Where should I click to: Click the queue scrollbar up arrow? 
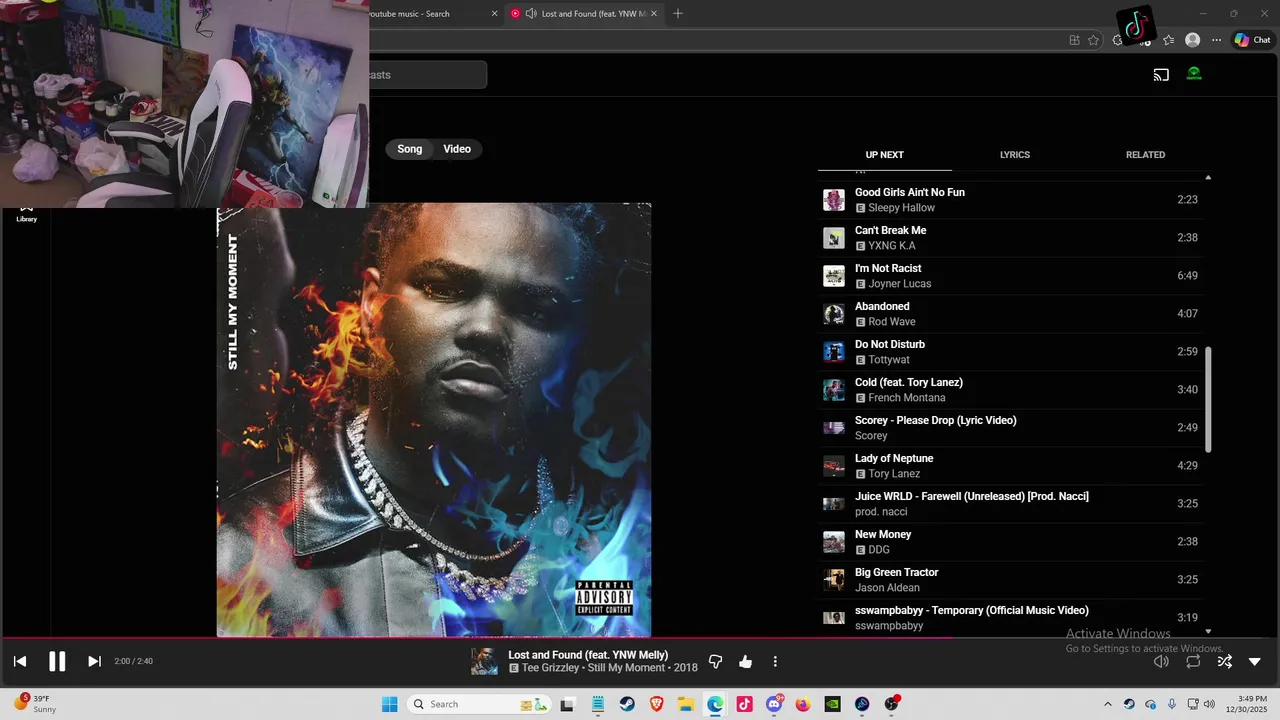click(x=1208, y=177)
